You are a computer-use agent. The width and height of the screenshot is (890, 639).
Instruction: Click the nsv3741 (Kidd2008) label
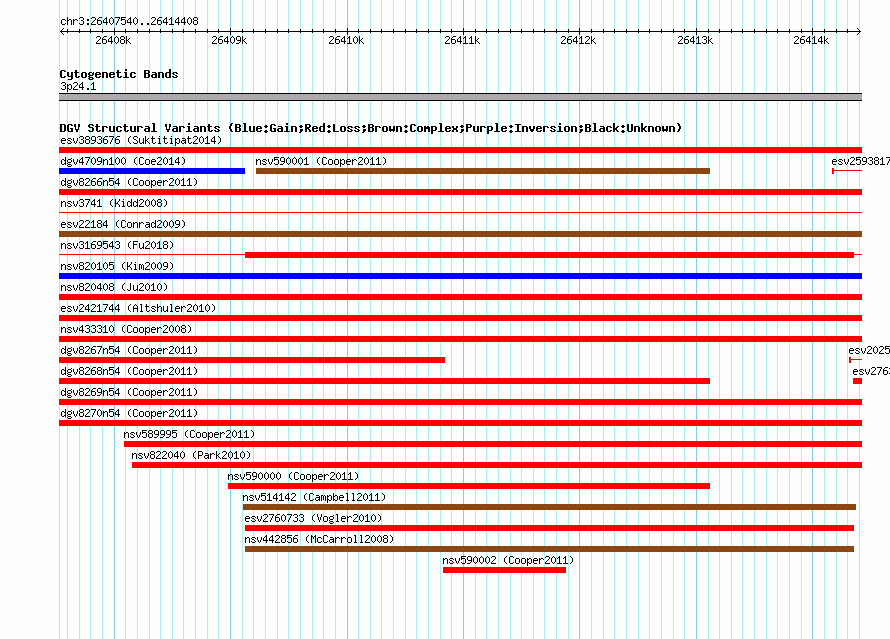114,203
